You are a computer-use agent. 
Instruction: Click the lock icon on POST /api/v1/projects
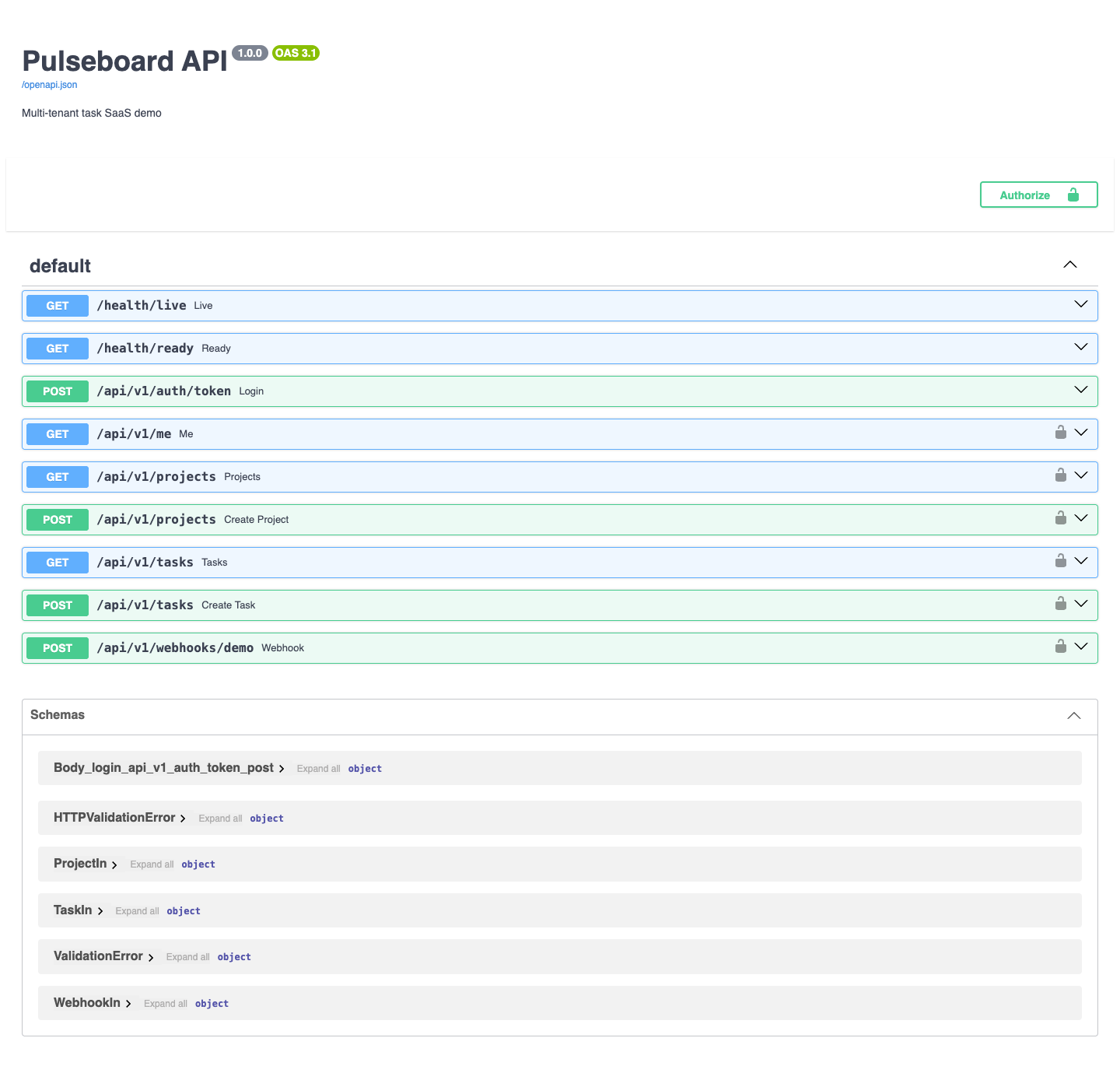(x=1061, y=518)
